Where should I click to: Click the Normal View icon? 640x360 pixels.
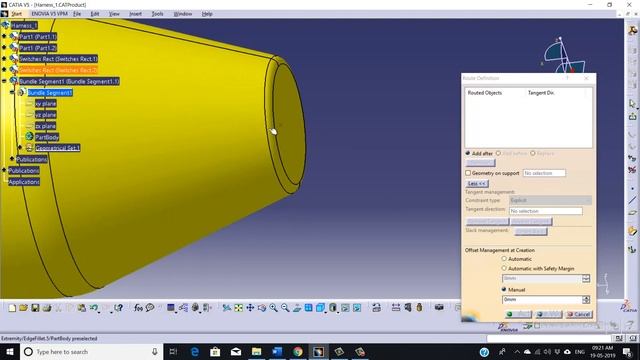coord(297,308)
